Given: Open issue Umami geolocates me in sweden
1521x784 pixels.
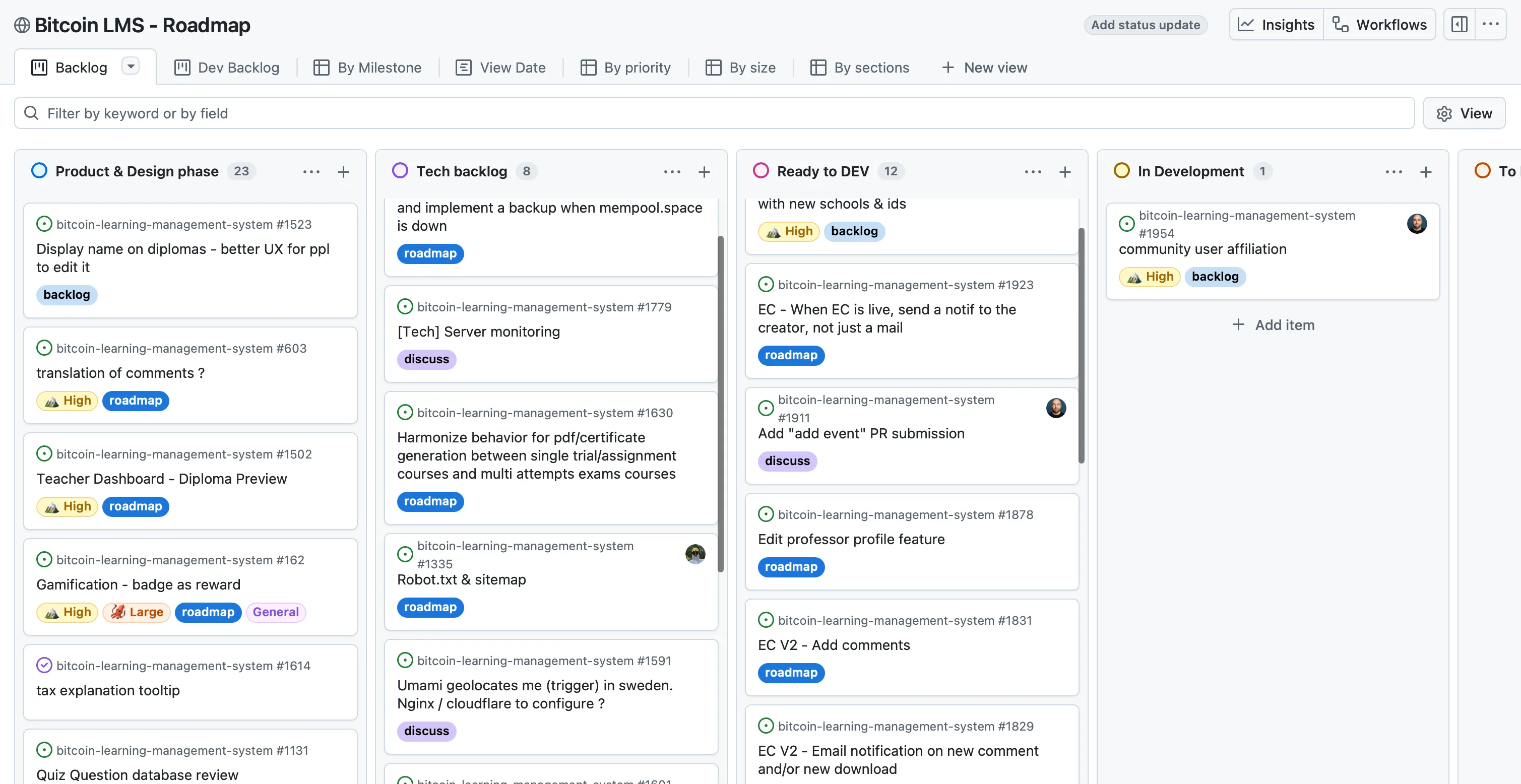Looking at the screenshot, I should (534, 694).
